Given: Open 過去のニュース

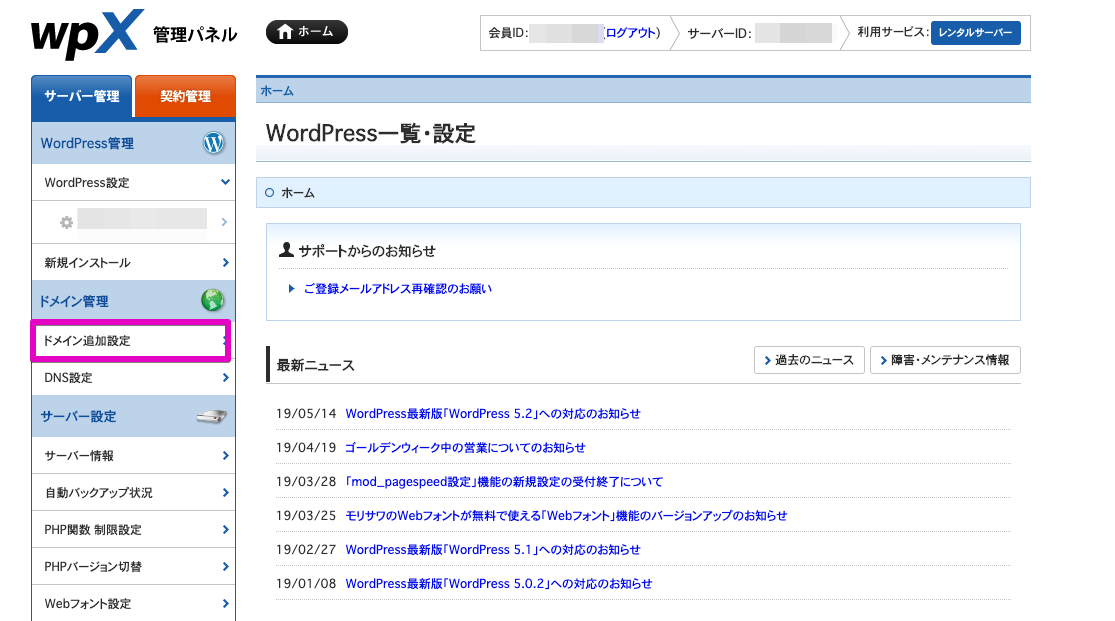Looking at the screenshot, I should tap(808, 360).
